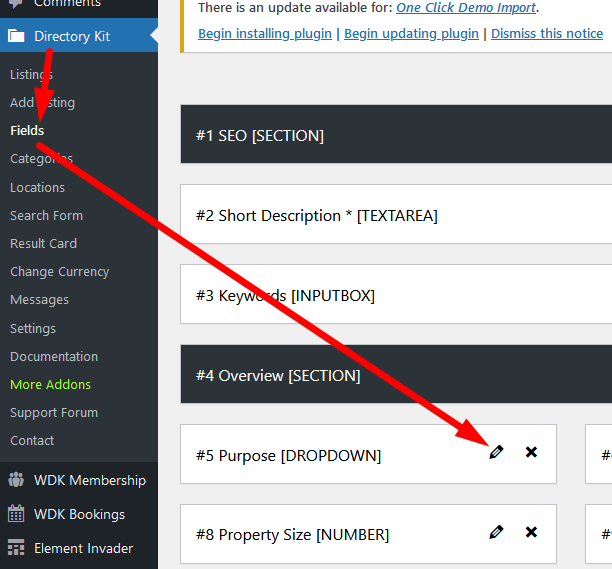Image resolution: width=612 pixels, height=569 pixels.
Task: Click Begin updating plugin link
Action: [411, 34]
